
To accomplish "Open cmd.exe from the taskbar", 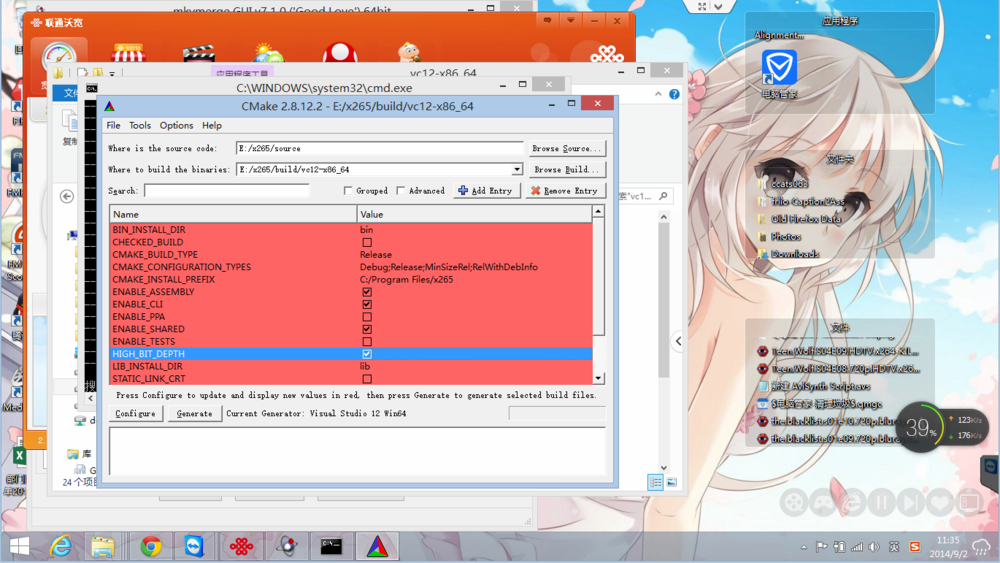I will point(331,546).
